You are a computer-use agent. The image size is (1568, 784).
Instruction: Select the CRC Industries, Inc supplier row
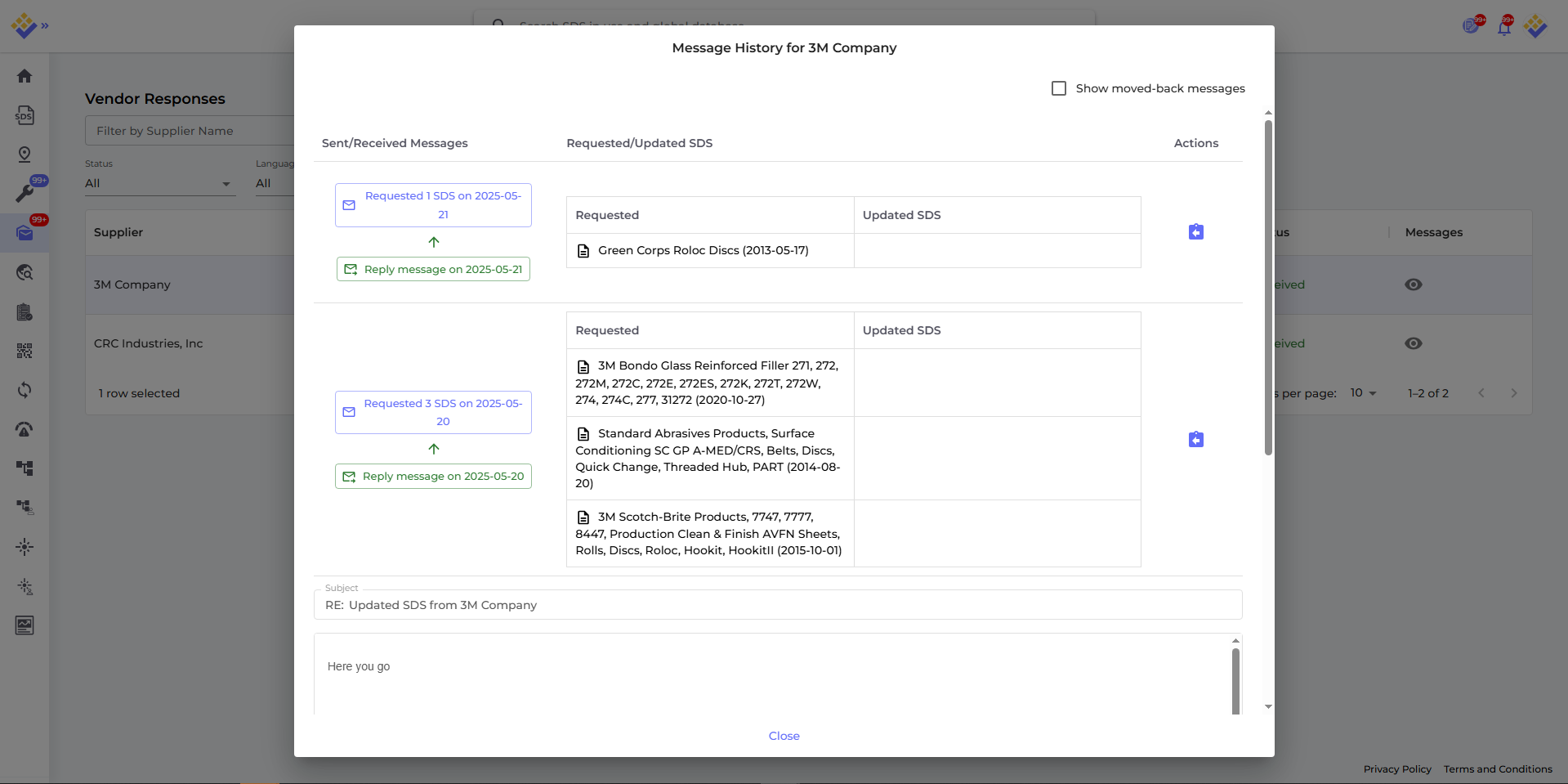[x=190, y=343]
